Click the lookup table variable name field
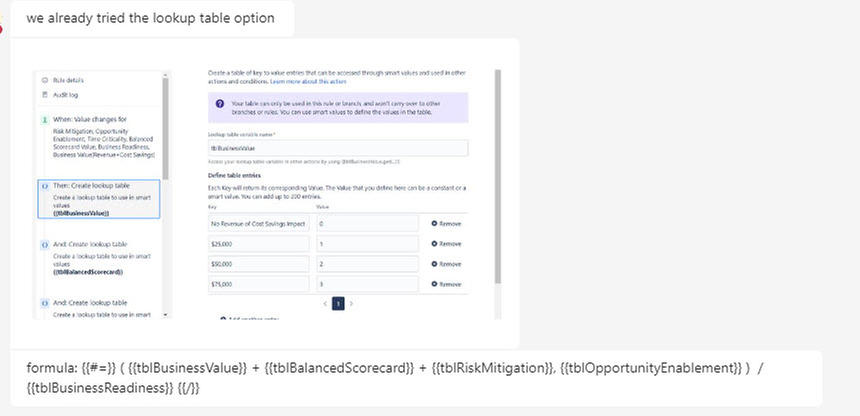The height and width of the screenshot is (416, 860). tap(338, 148)
